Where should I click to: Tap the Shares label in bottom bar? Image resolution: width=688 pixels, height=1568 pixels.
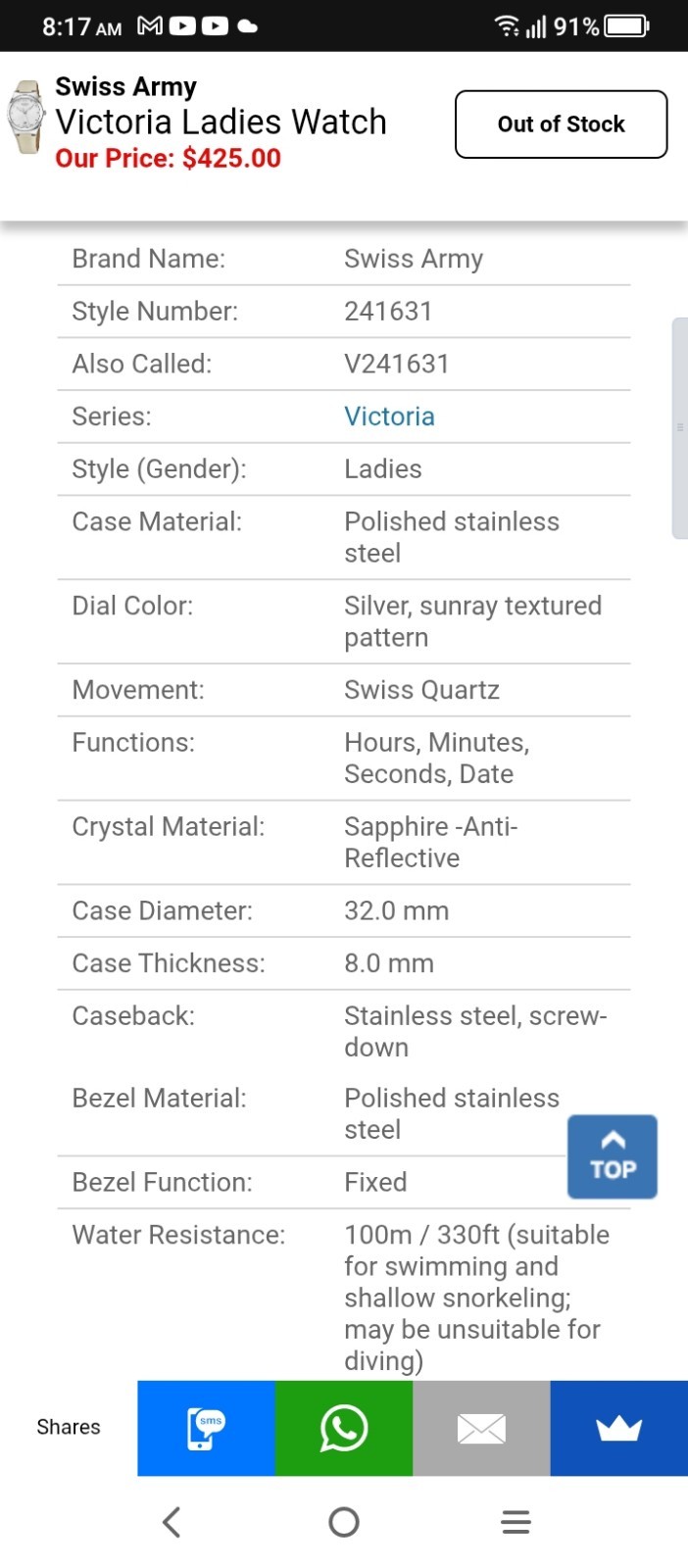(x=69, y=1427)
